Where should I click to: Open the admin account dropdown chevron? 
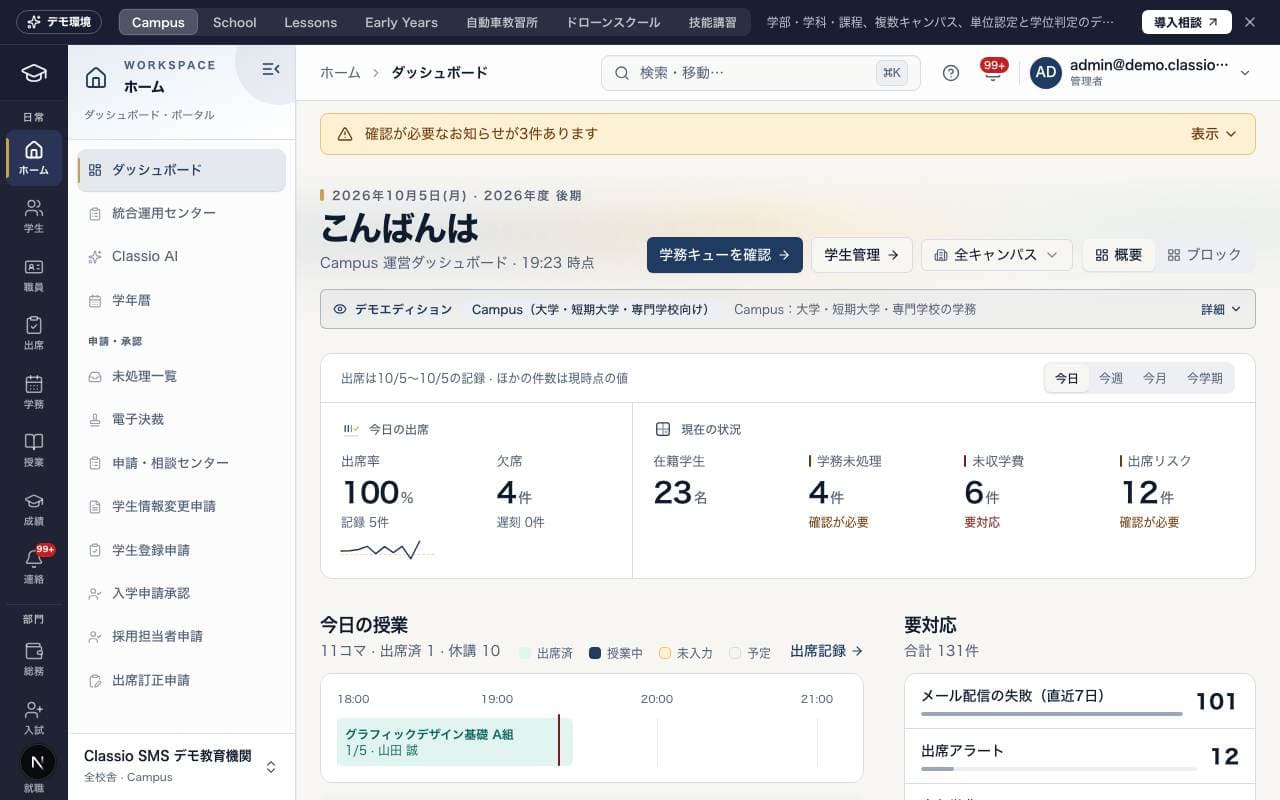tap(1245, 73)
